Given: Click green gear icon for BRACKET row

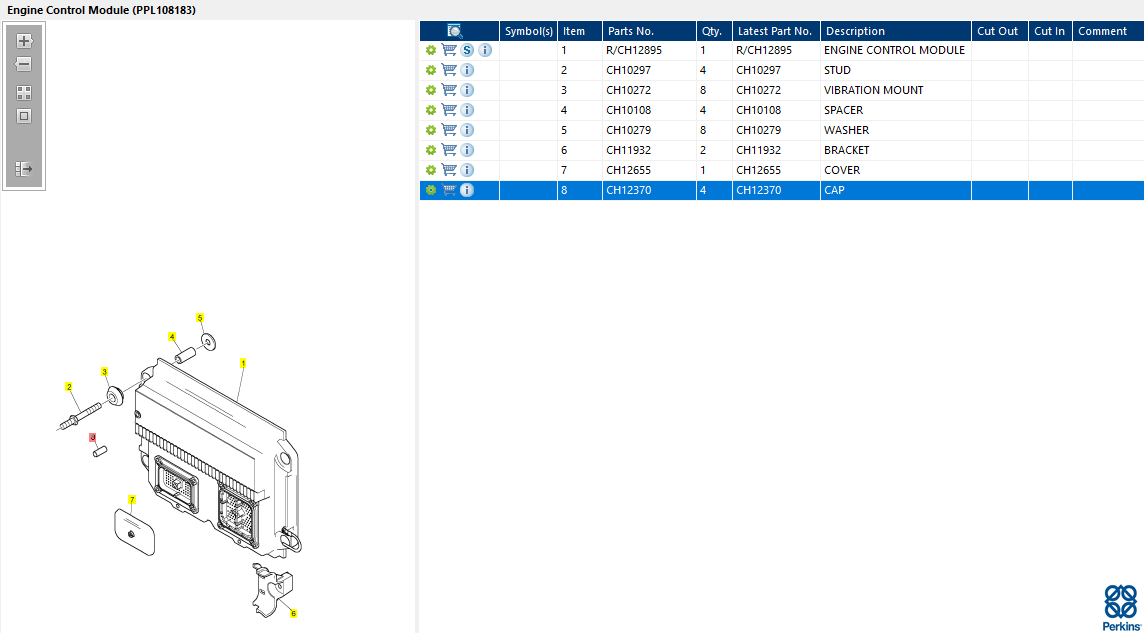Looking at the screenshot, I should point(430,150).
